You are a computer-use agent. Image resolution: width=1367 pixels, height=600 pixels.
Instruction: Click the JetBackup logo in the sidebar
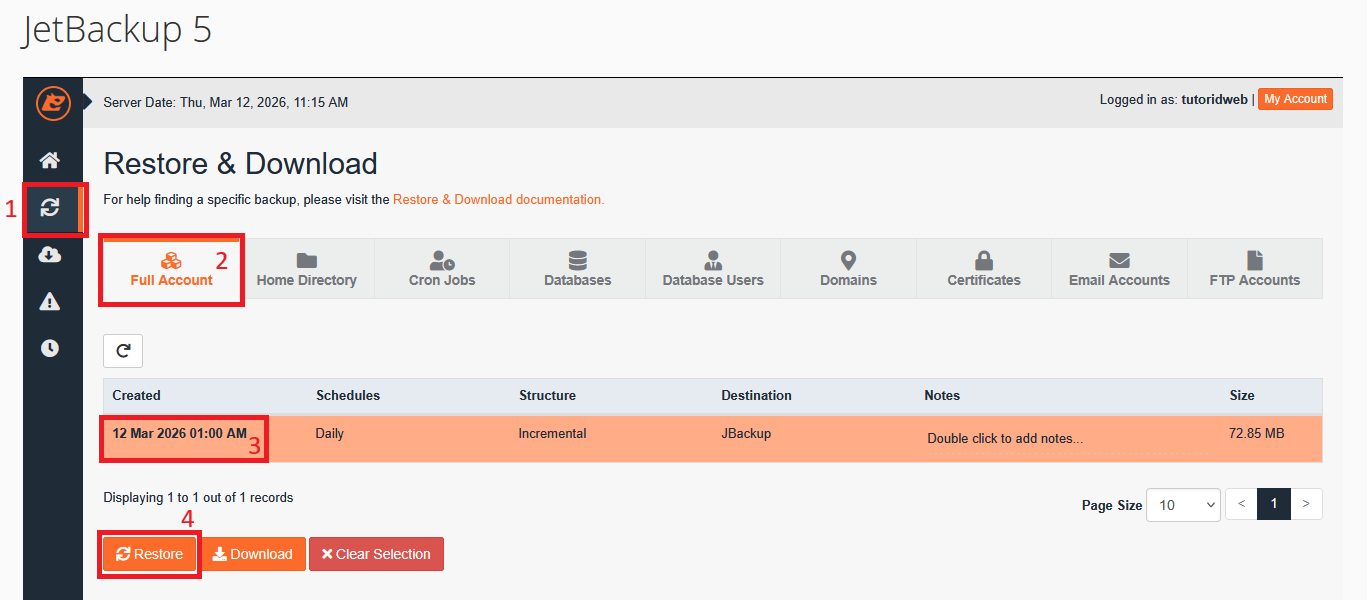(x=52, y=103)
